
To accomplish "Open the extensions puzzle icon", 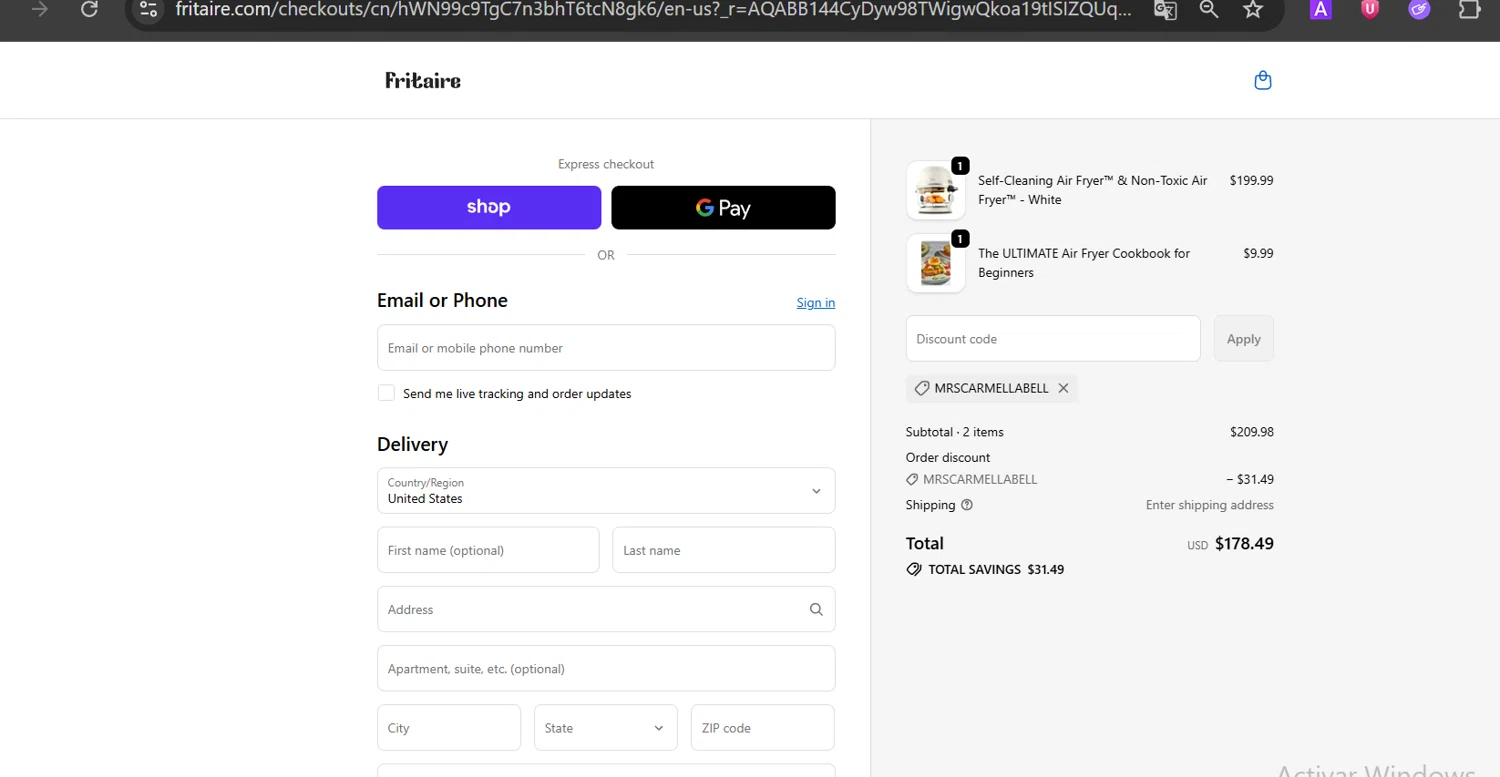I will click(1468, 9).
